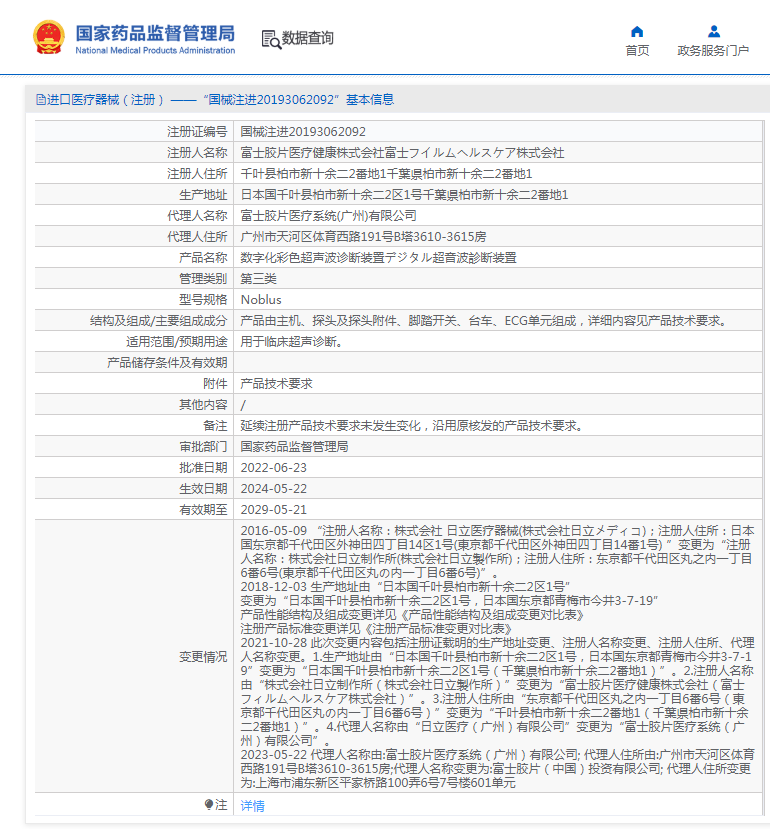Click National Medical Products Administration subtitle

(155, 50)
